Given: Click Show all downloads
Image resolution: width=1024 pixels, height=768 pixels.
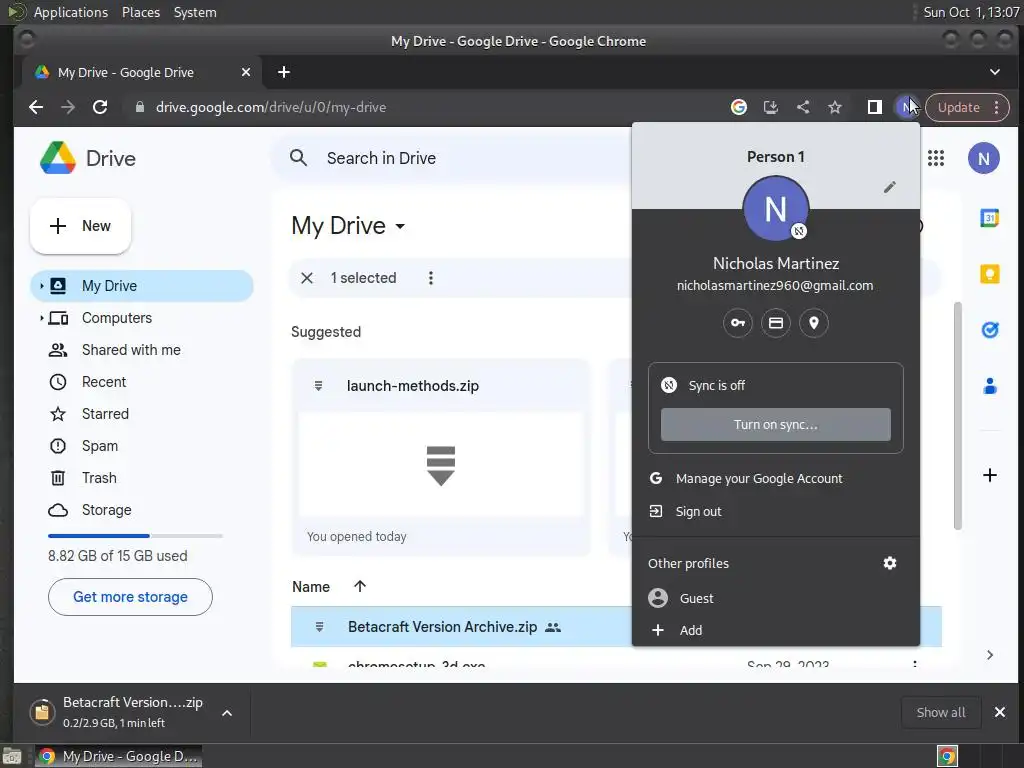Looking at the screenshot, I should [940, 712].
